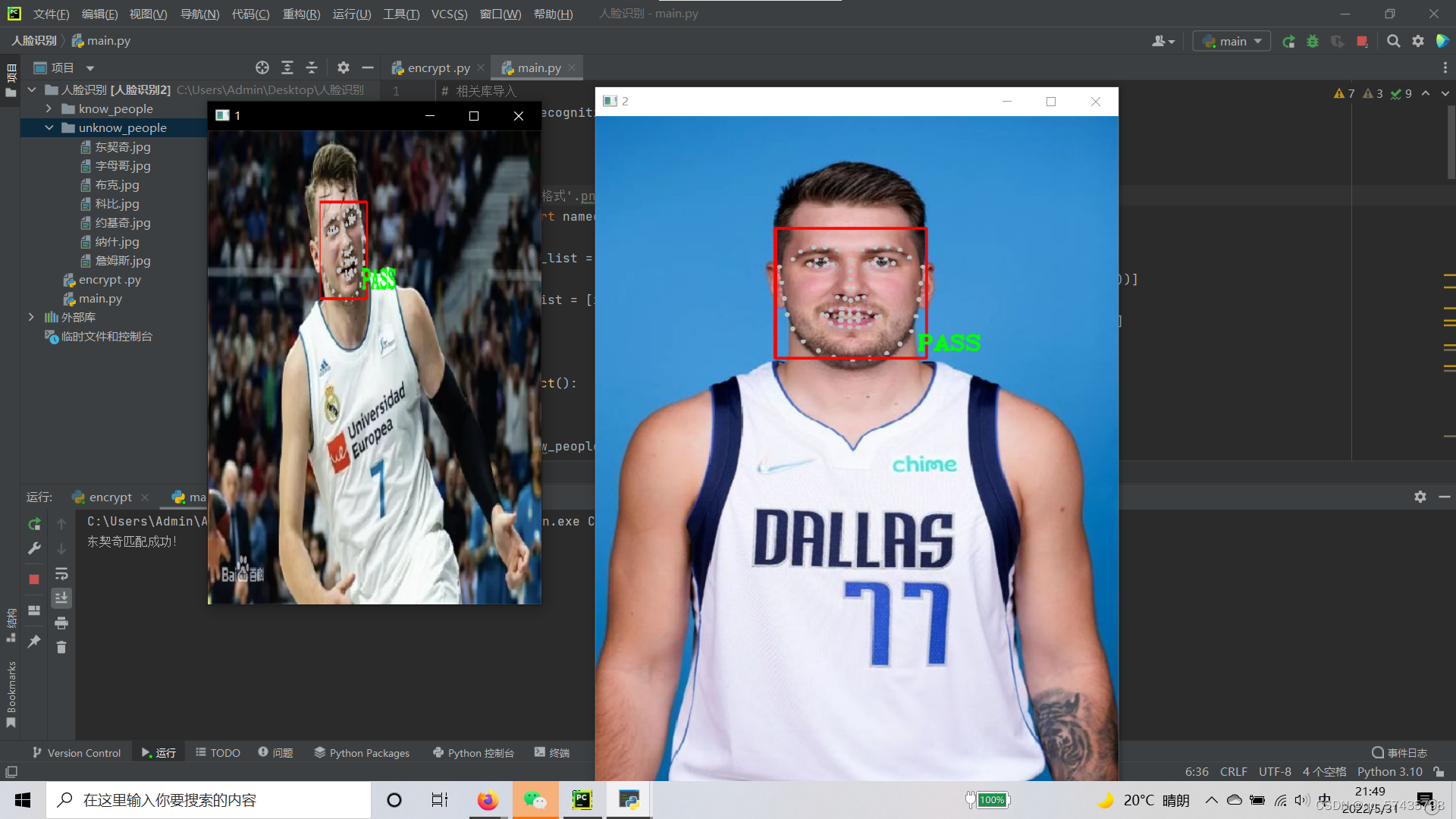The width and height of the screenshot is (1456, 819).
Task: Open Version Control tool window
Action: (77, 753)
